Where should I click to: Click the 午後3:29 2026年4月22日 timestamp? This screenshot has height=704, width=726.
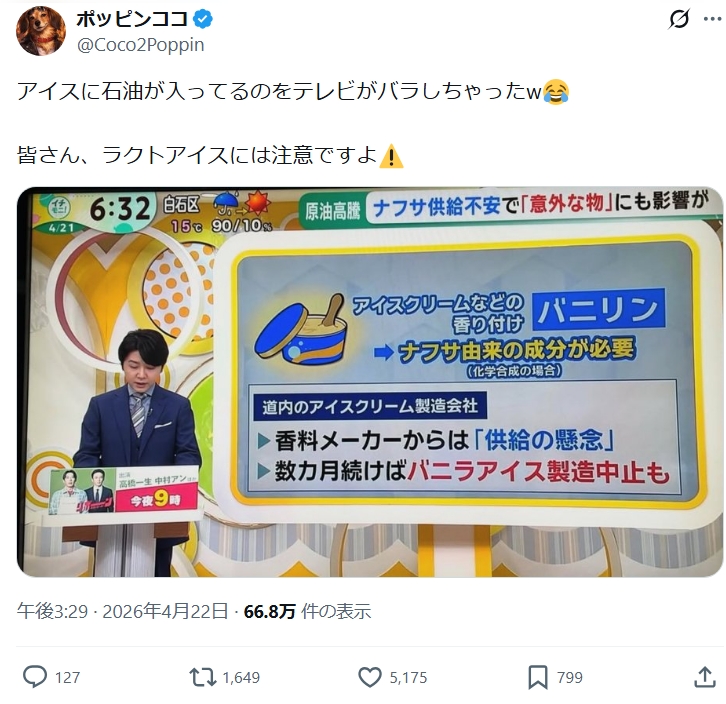[x=123, y=611]
